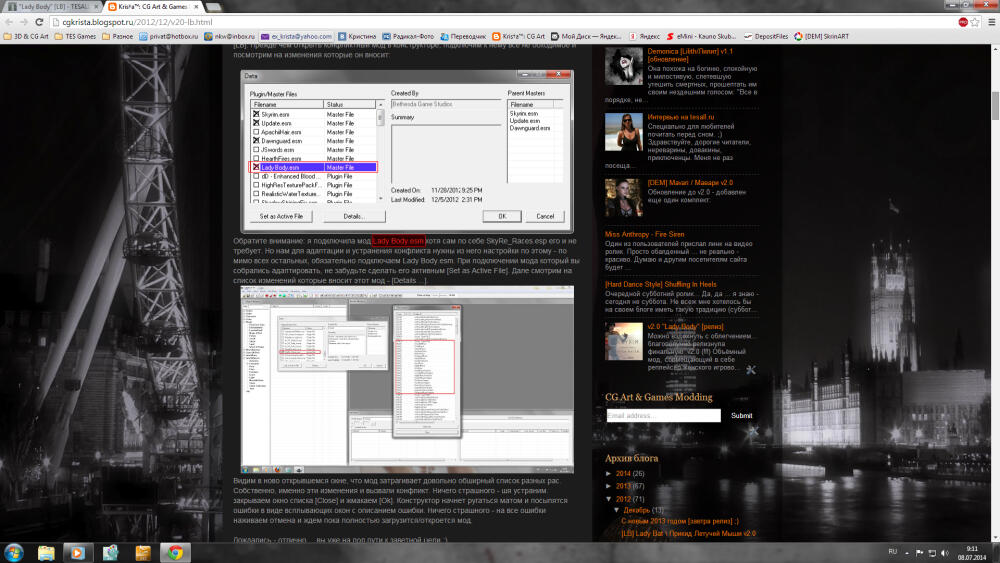Switch to "Lady Body" [LB] - TESAL tab
Screen dimensions: 1000x563
click(51, 6)
